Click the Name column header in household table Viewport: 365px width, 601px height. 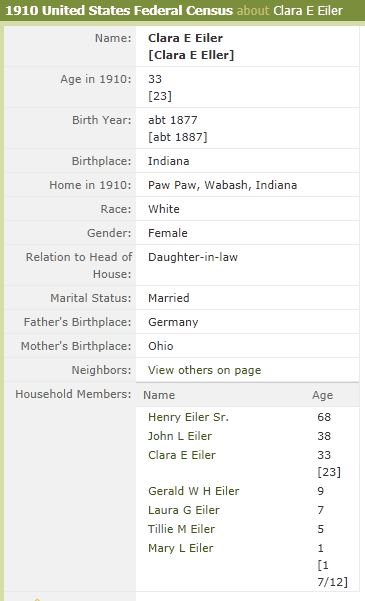tap(159, 395)
